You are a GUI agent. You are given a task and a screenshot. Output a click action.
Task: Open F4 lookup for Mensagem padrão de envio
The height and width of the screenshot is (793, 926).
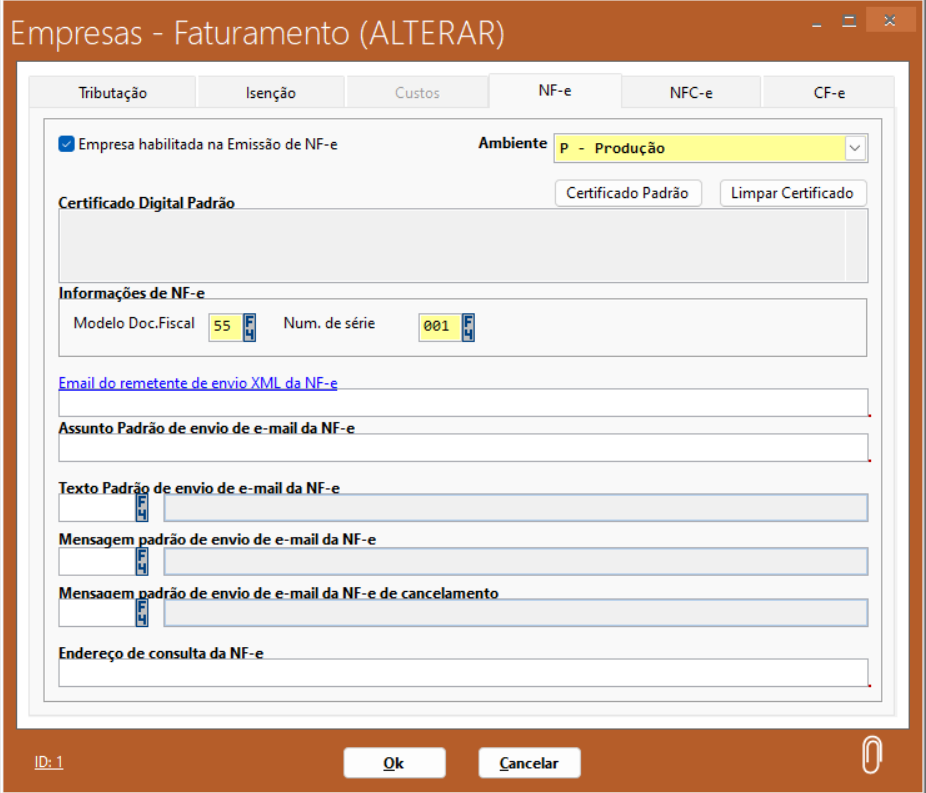(141, 561)
